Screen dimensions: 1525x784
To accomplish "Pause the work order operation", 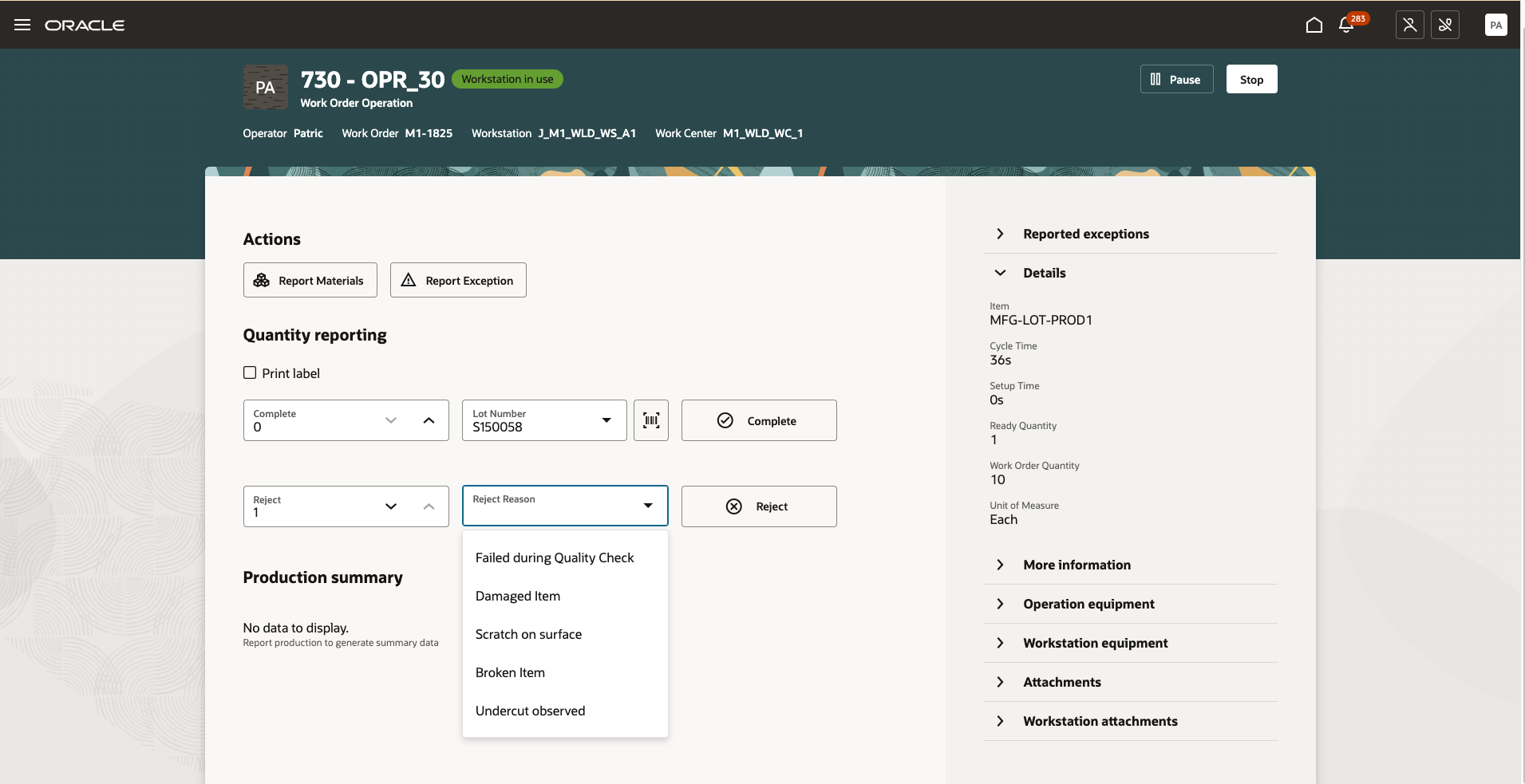I will 1176,79.
